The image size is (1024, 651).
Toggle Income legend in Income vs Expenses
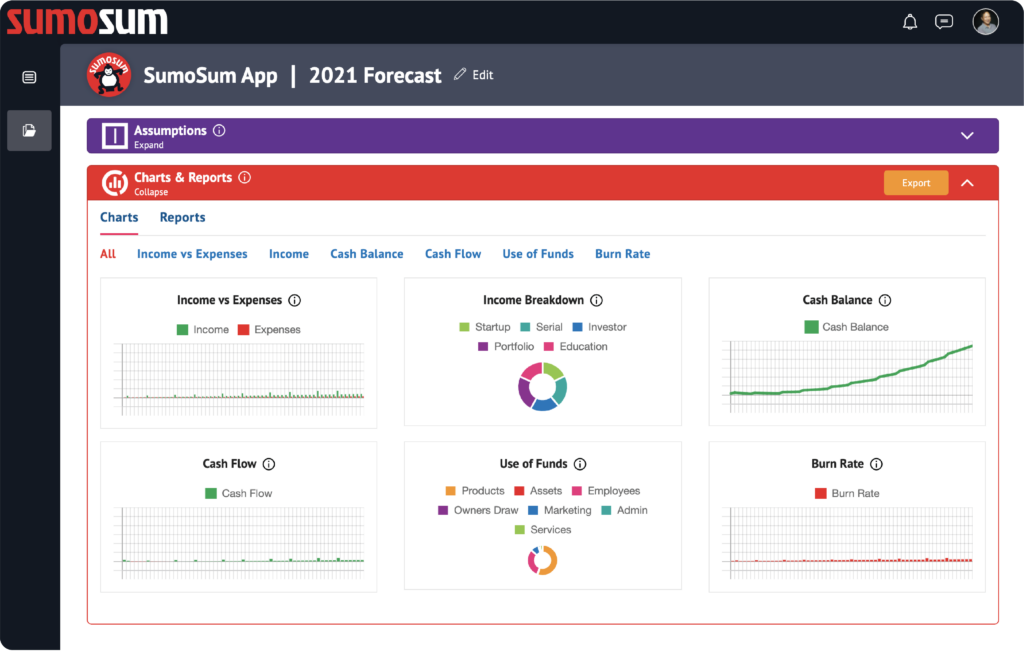203,330
